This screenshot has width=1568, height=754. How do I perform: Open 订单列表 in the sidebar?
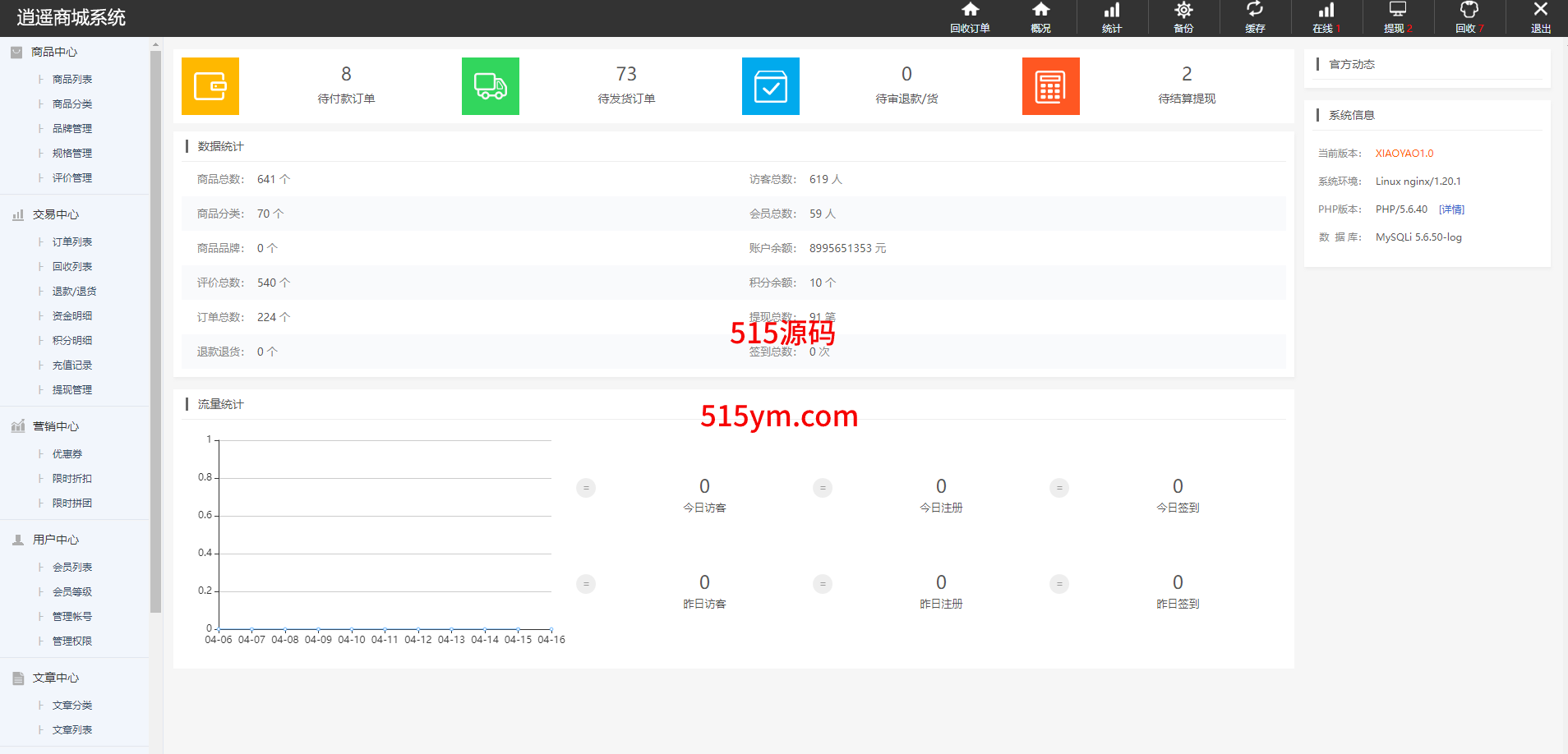(x=72, y=242)
